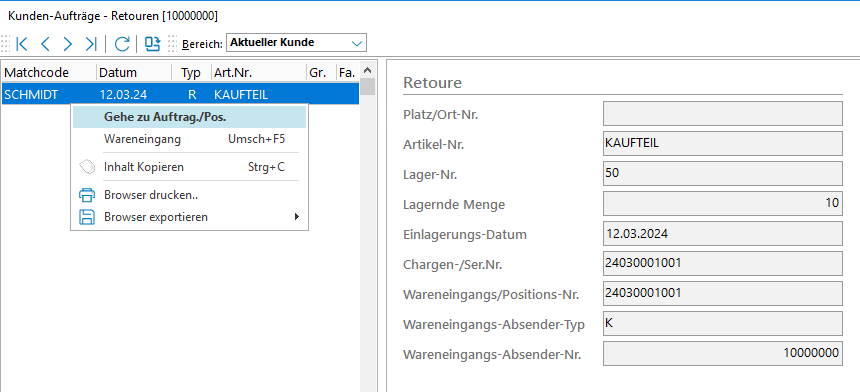This screenshot has width=860, height=392.
Task: Click the Lagernde Menge field
Action: tap(723, 203)
